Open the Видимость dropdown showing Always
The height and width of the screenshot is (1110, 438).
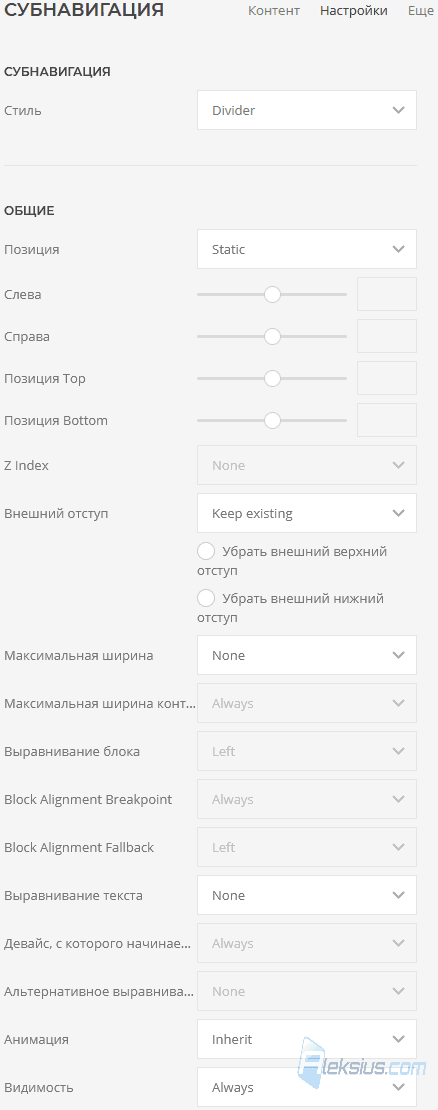pyautogui.click(x=306, y=1087)
